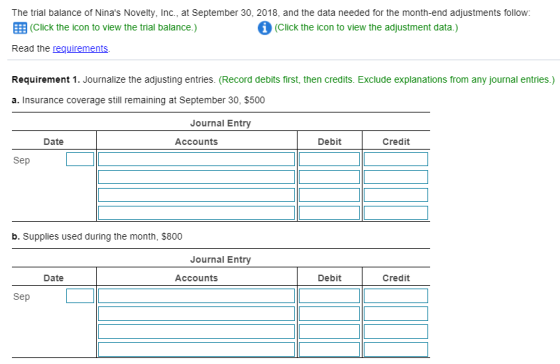Open the requirements link
Image resolution: width=560 pixels, height=364 pixels.
pos(80,49)
